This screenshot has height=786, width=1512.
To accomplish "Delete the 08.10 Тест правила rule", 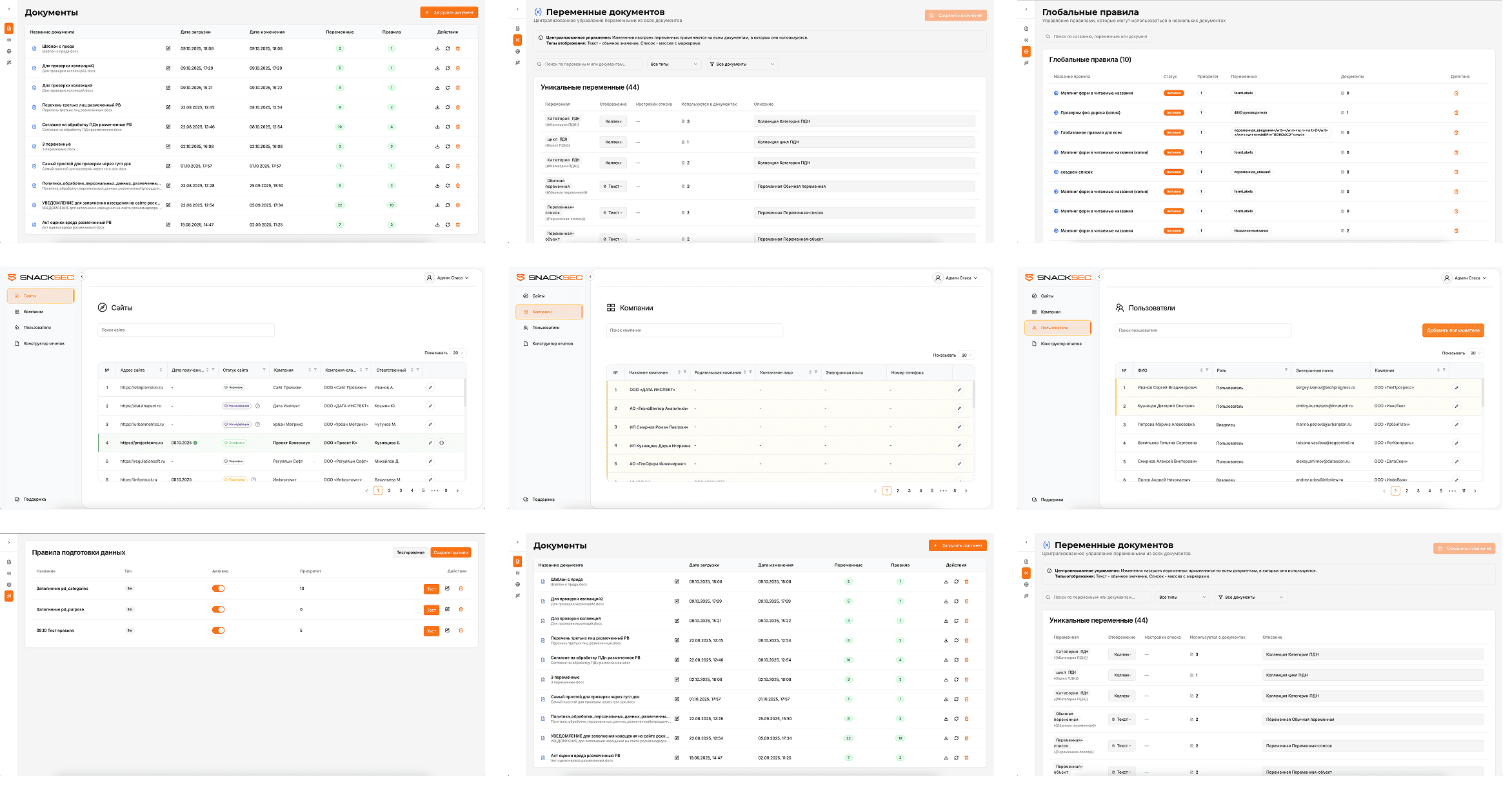I will pyautogui.click(x=461, y=630).
